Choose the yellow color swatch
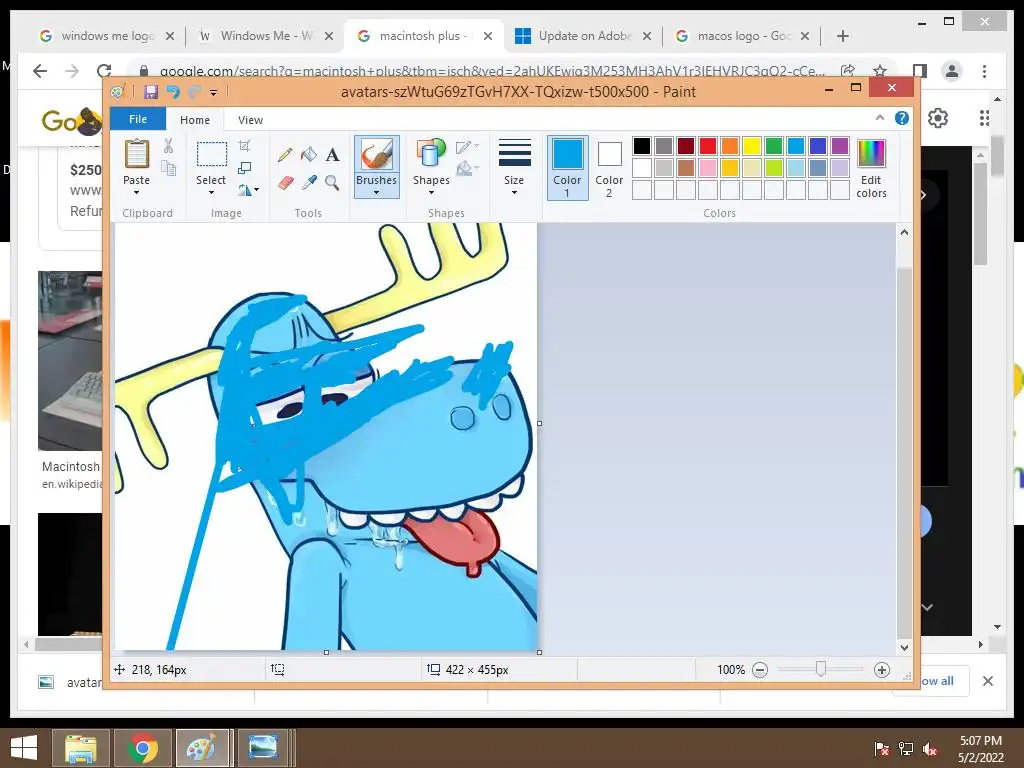The height and width of the screenshot is (768, 1024). pos(752,146)
